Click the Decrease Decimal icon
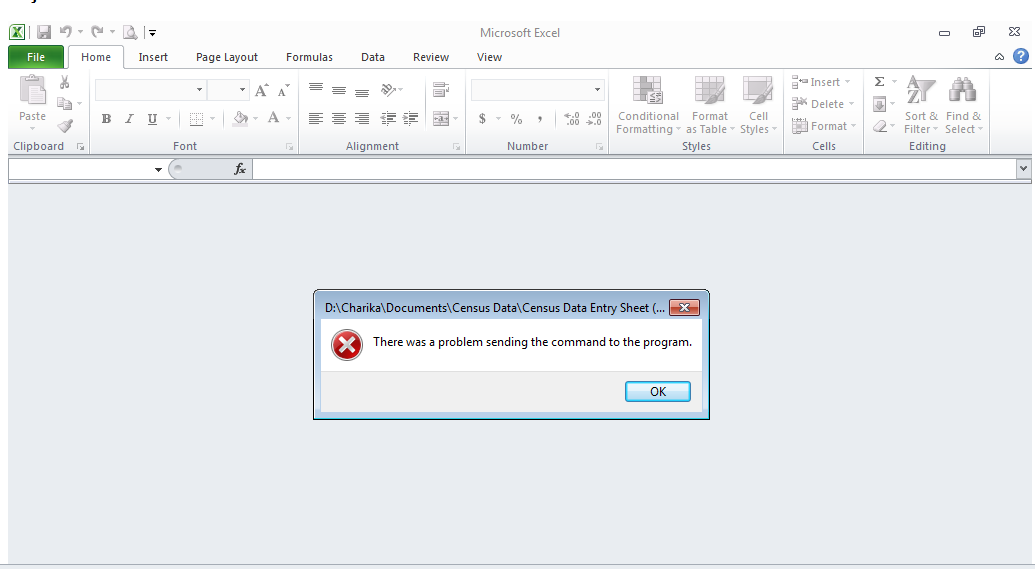The width and height of the screenshot is (1035, 569). [x=594, y=119]
